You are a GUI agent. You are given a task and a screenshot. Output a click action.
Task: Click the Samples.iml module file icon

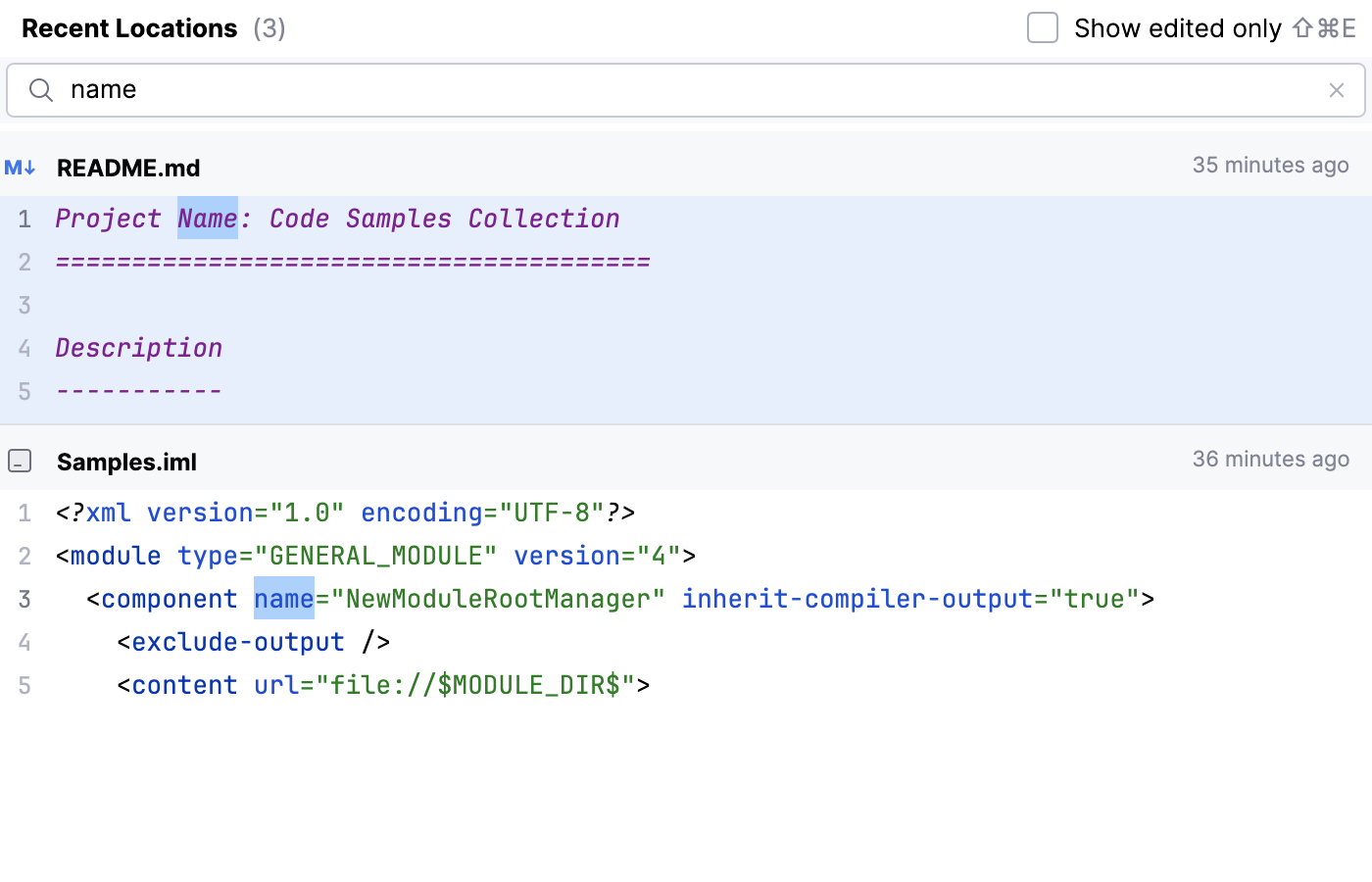pyautogui.click(x=20, y=462)
